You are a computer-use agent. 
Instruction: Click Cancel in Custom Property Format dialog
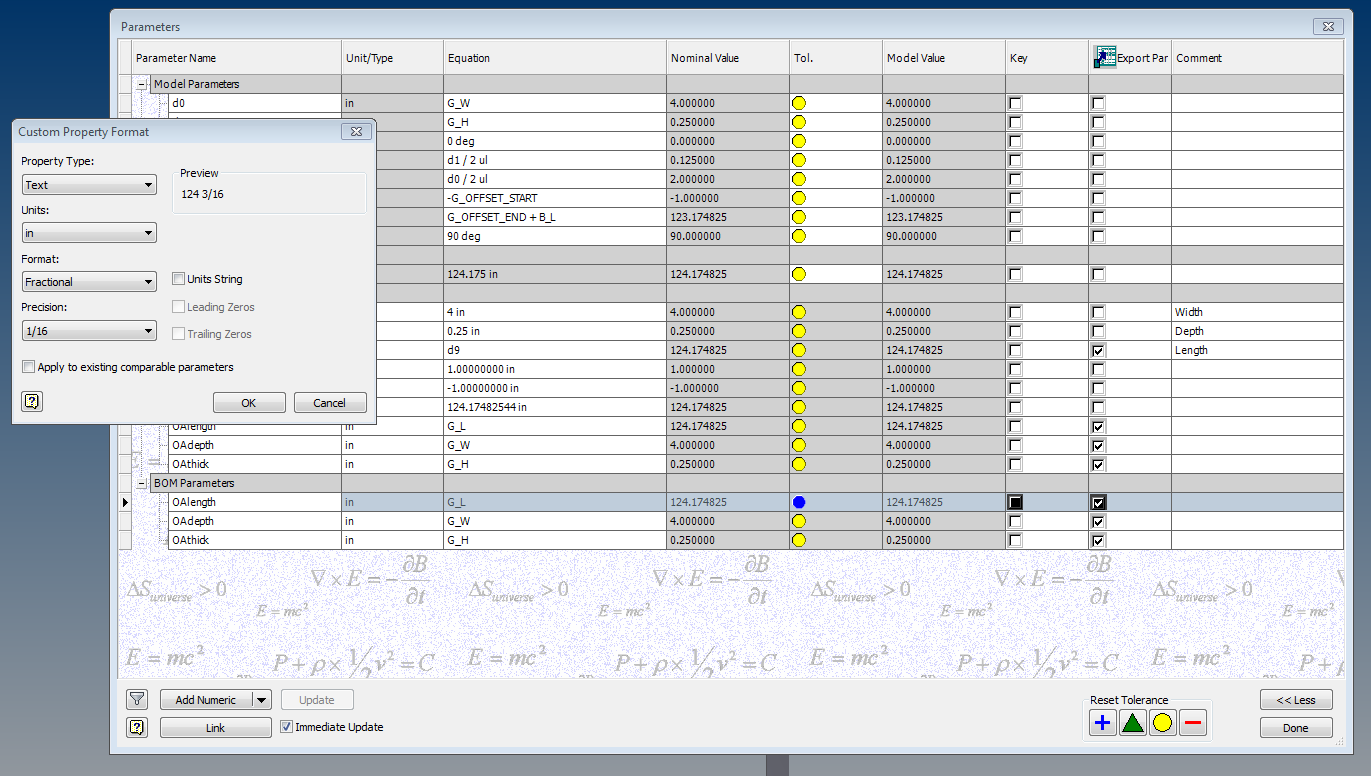(x=330, y=402)
